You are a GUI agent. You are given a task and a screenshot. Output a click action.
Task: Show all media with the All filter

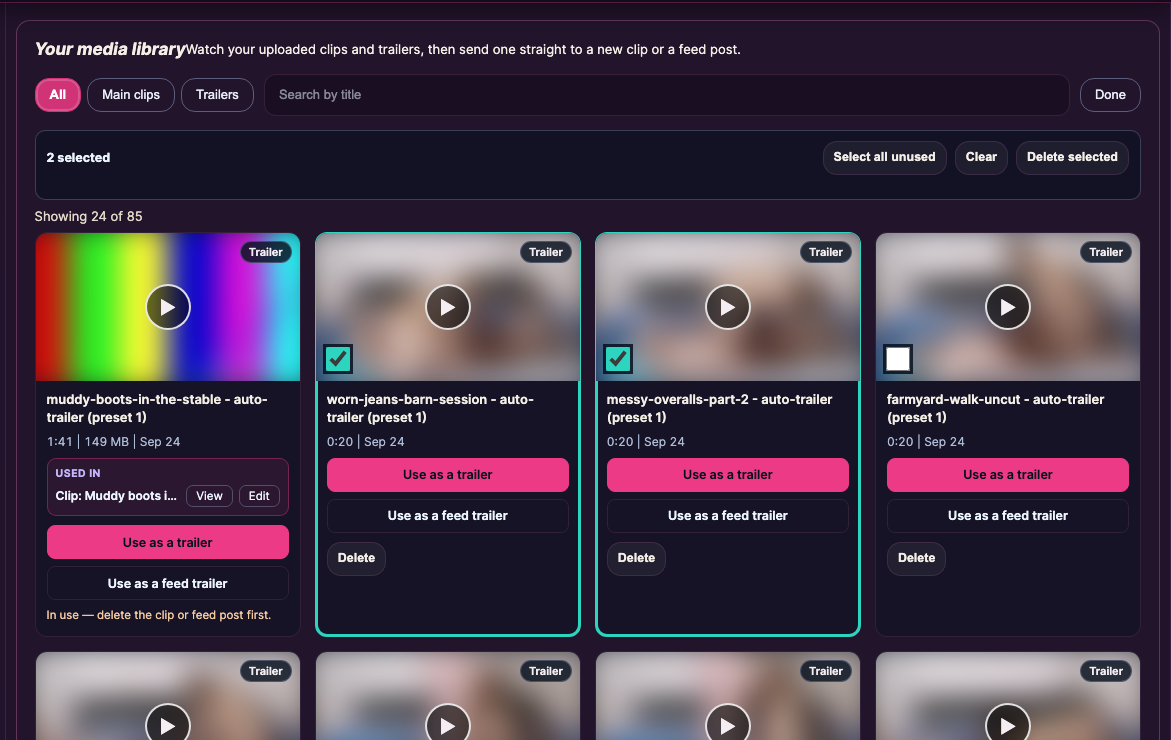58,95
